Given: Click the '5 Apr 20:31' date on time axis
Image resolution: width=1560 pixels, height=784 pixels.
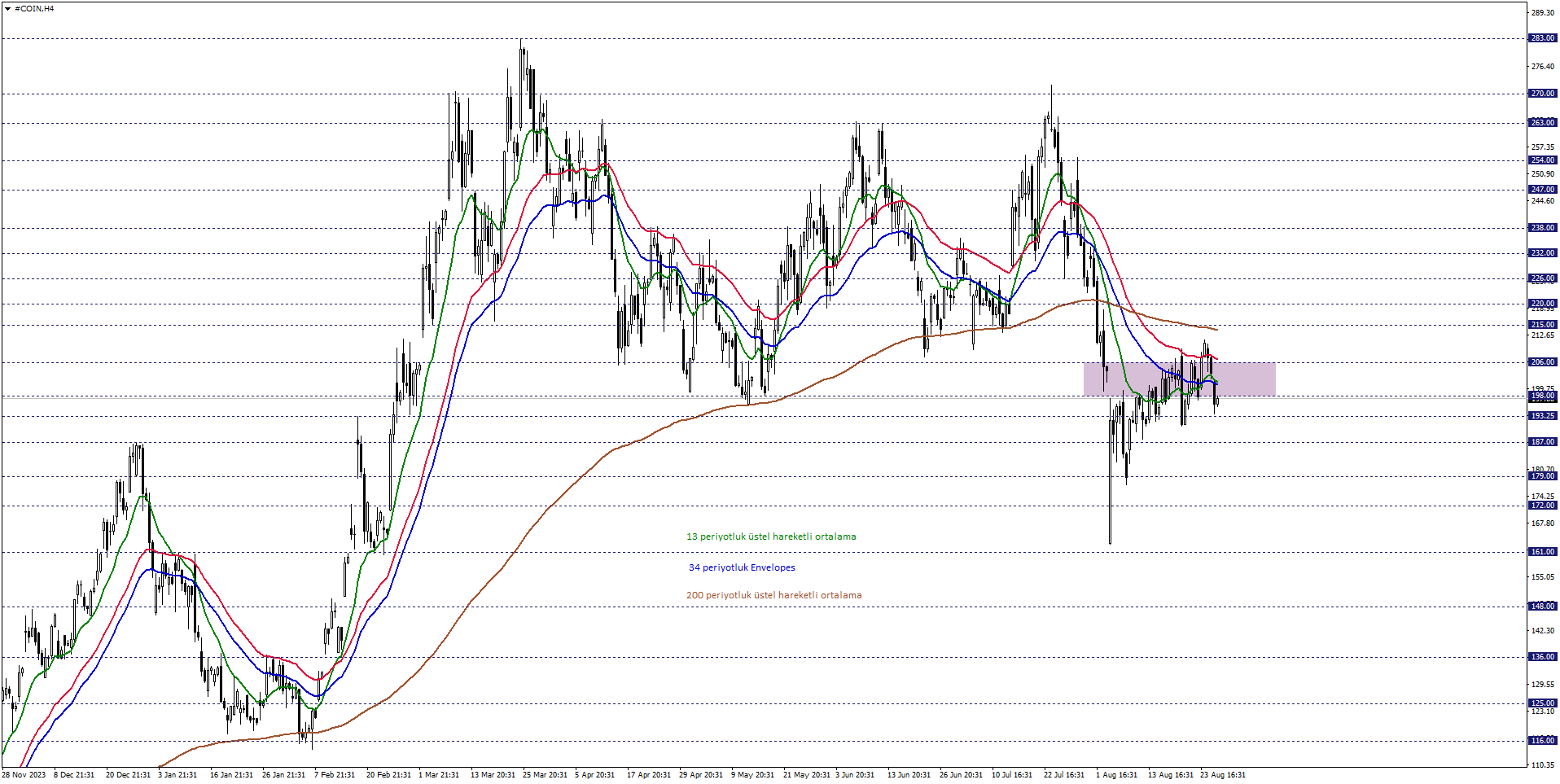Looking at the screenshot, I should [x=594, y=775].
